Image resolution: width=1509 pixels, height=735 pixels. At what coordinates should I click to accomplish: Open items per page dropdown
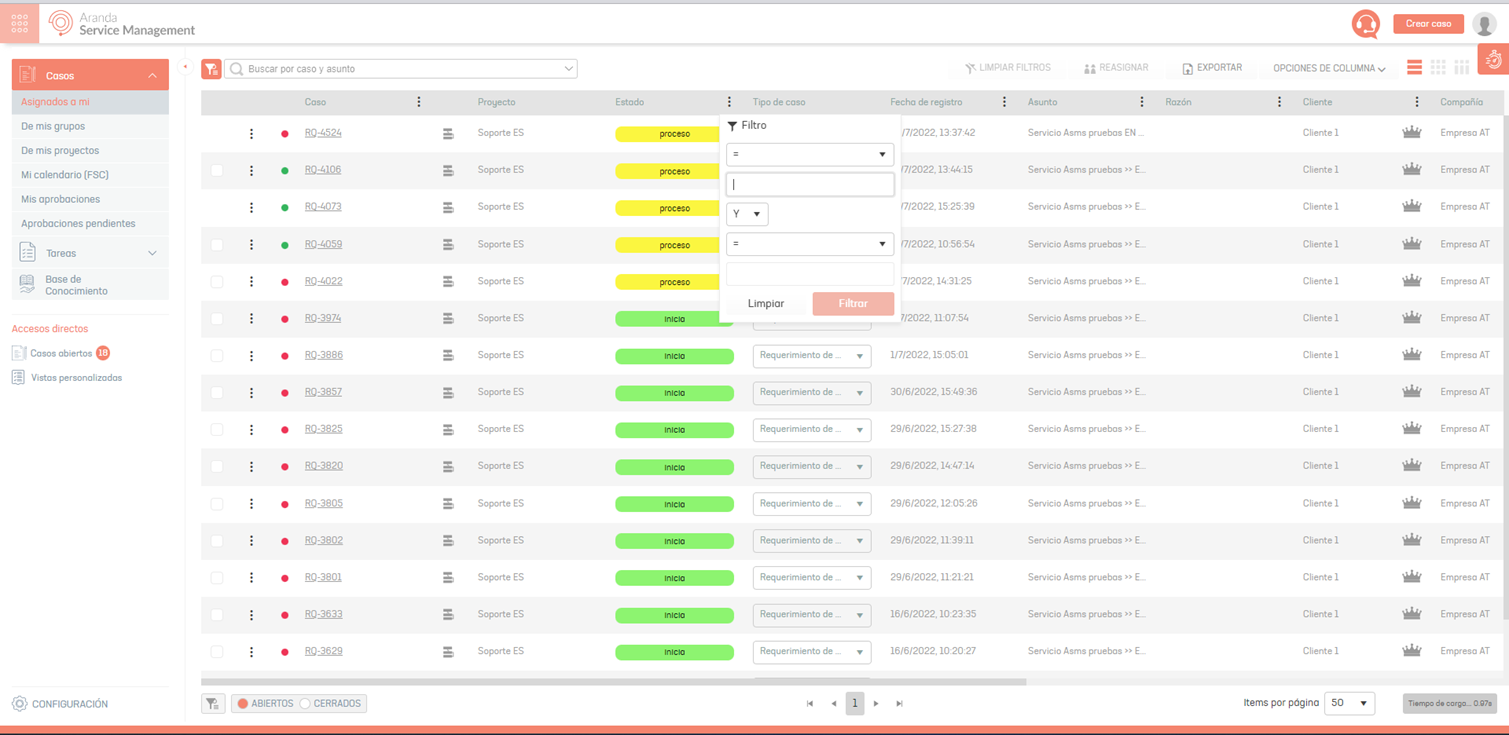click(1349, 704)
